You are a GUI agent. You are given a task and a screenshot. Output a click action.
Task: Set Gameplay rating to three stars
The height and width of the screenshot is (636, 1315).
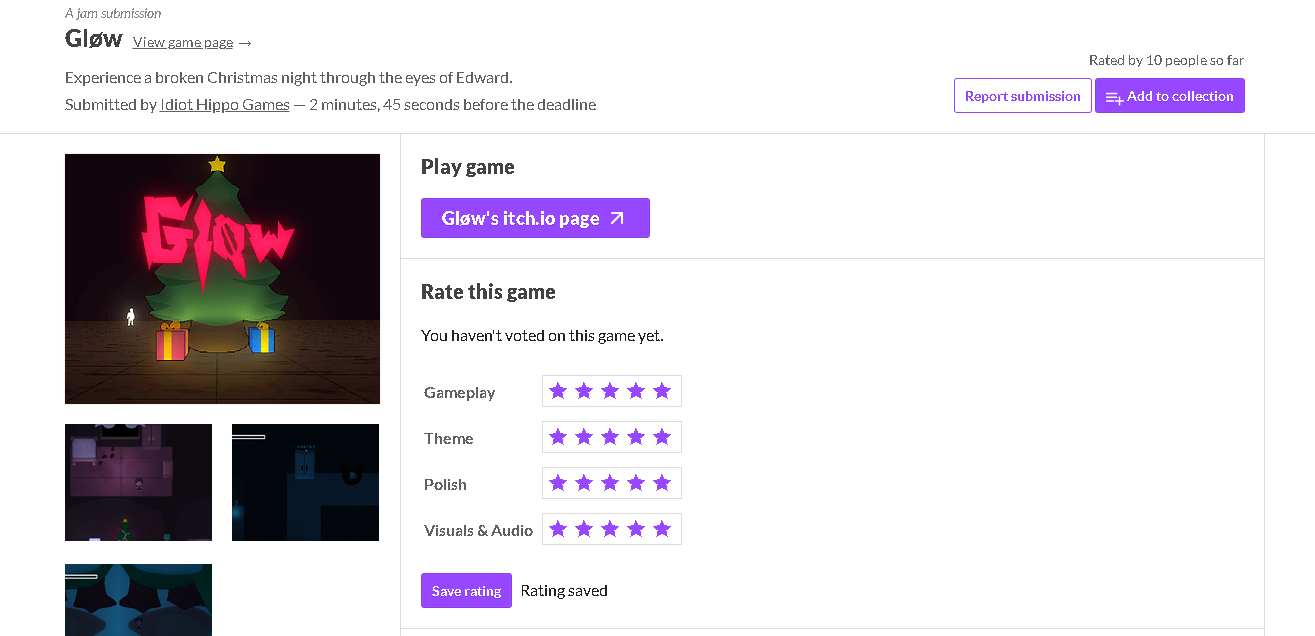point(610,391)
